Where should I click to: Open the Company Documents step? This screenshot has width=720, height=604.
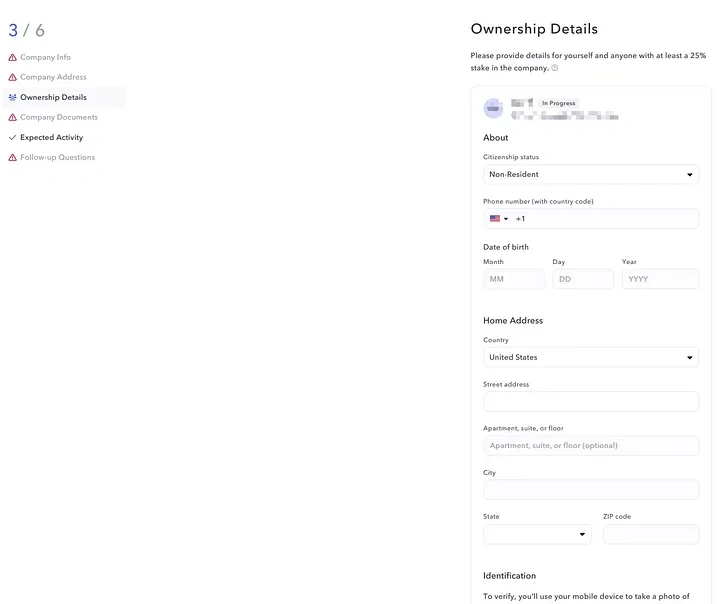[59, 118]
